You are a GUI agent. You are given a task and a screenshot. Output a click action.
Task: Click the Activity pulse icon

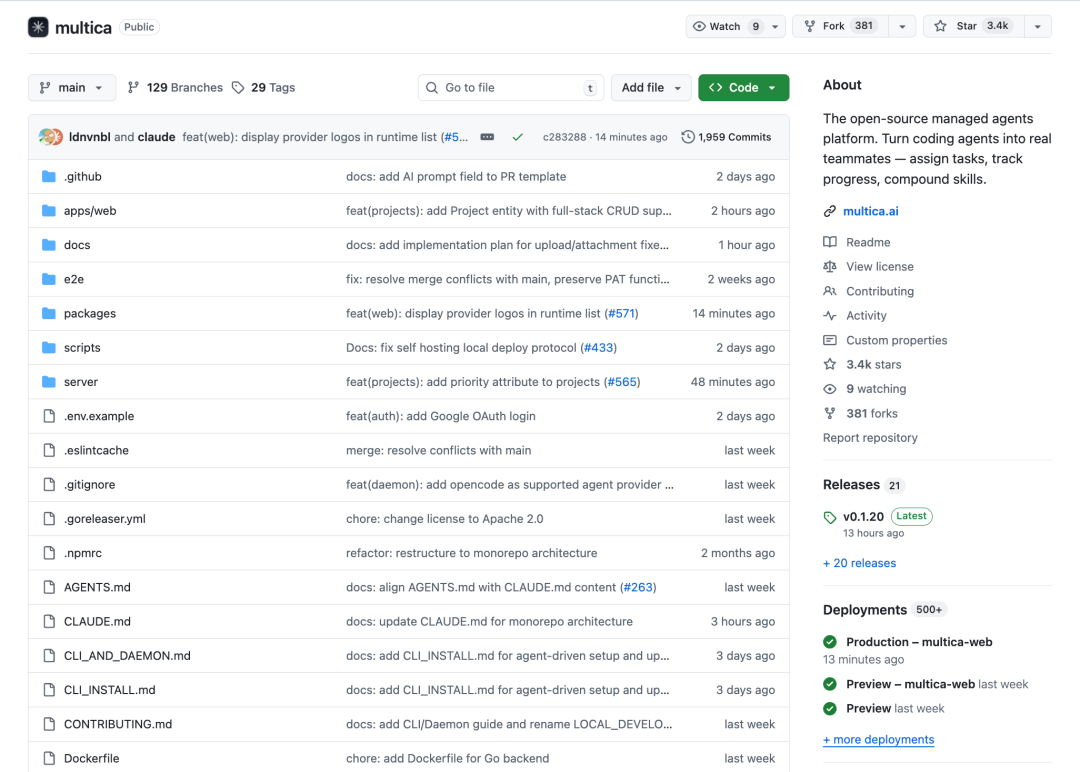(830, 315)
